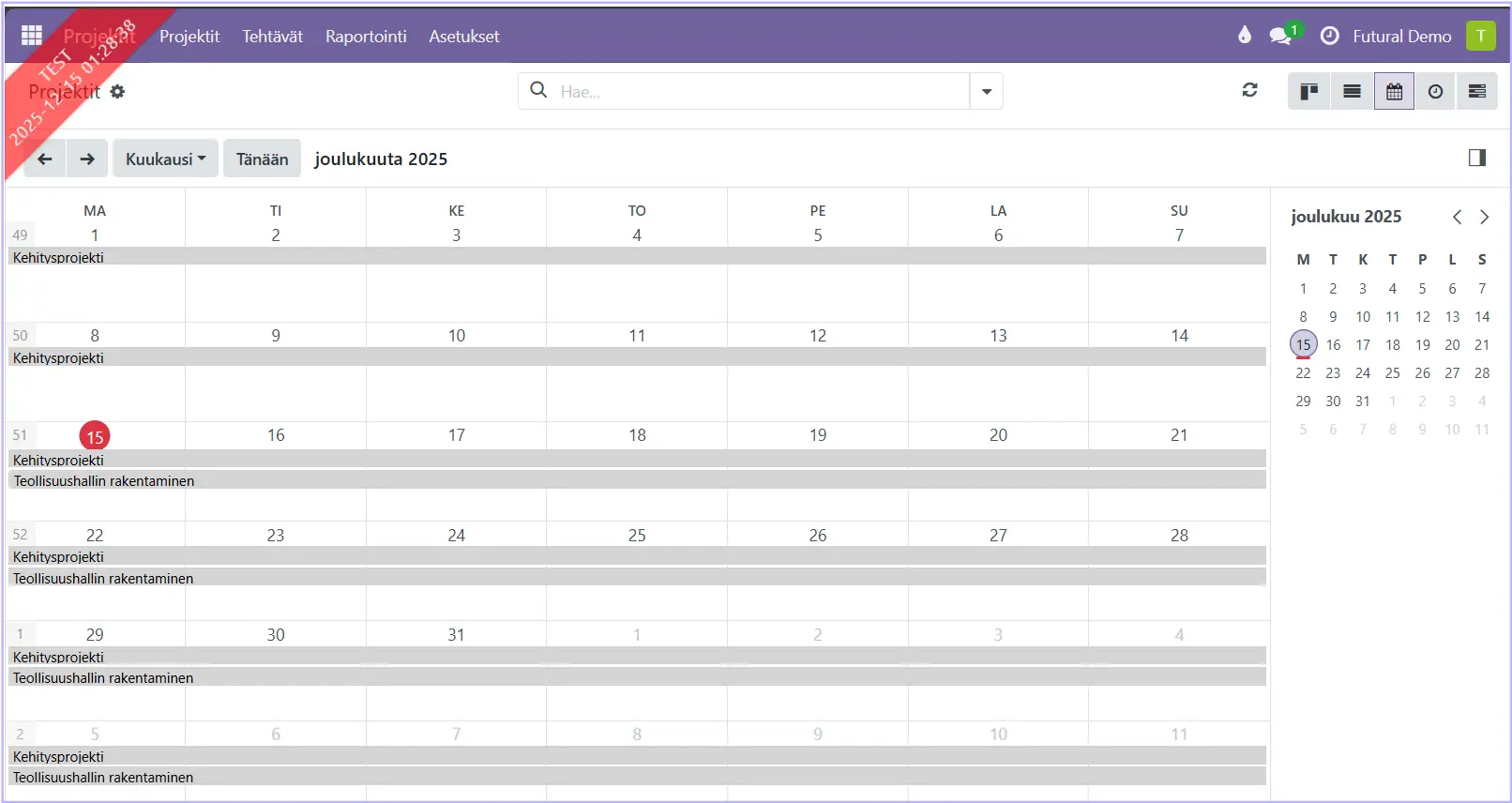Switch to Gantt view icon

(x=1476, y=91)
